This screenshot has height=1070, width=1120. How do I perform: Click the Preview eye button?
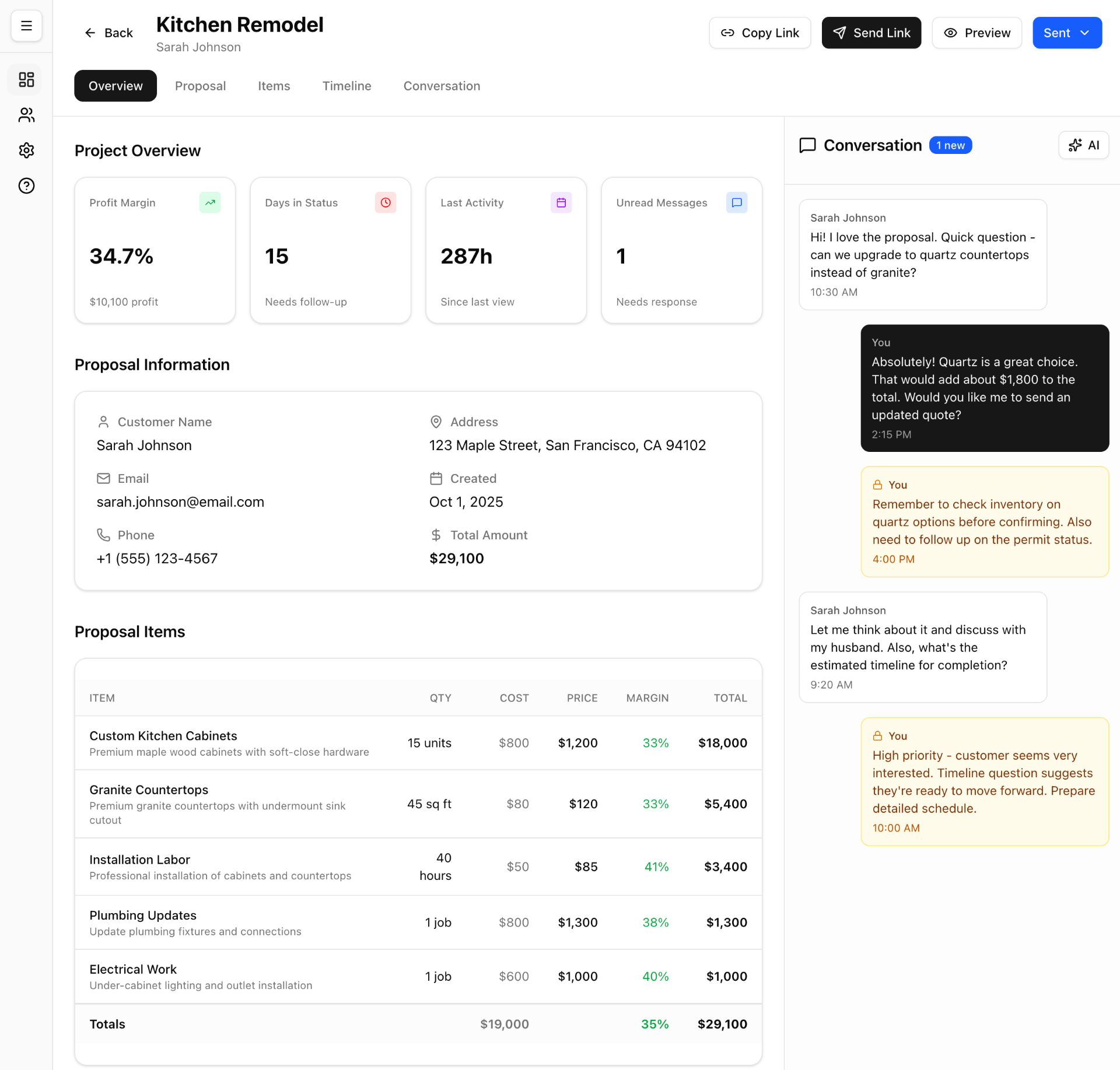(977, 33)
